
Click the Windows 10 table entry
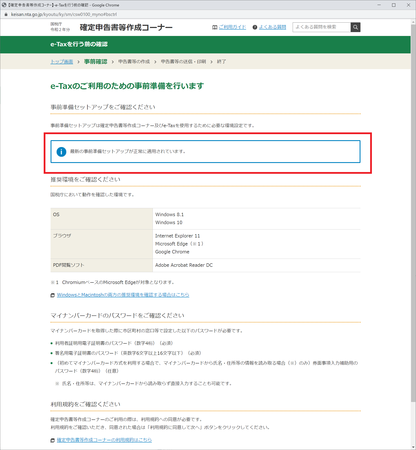169,223
